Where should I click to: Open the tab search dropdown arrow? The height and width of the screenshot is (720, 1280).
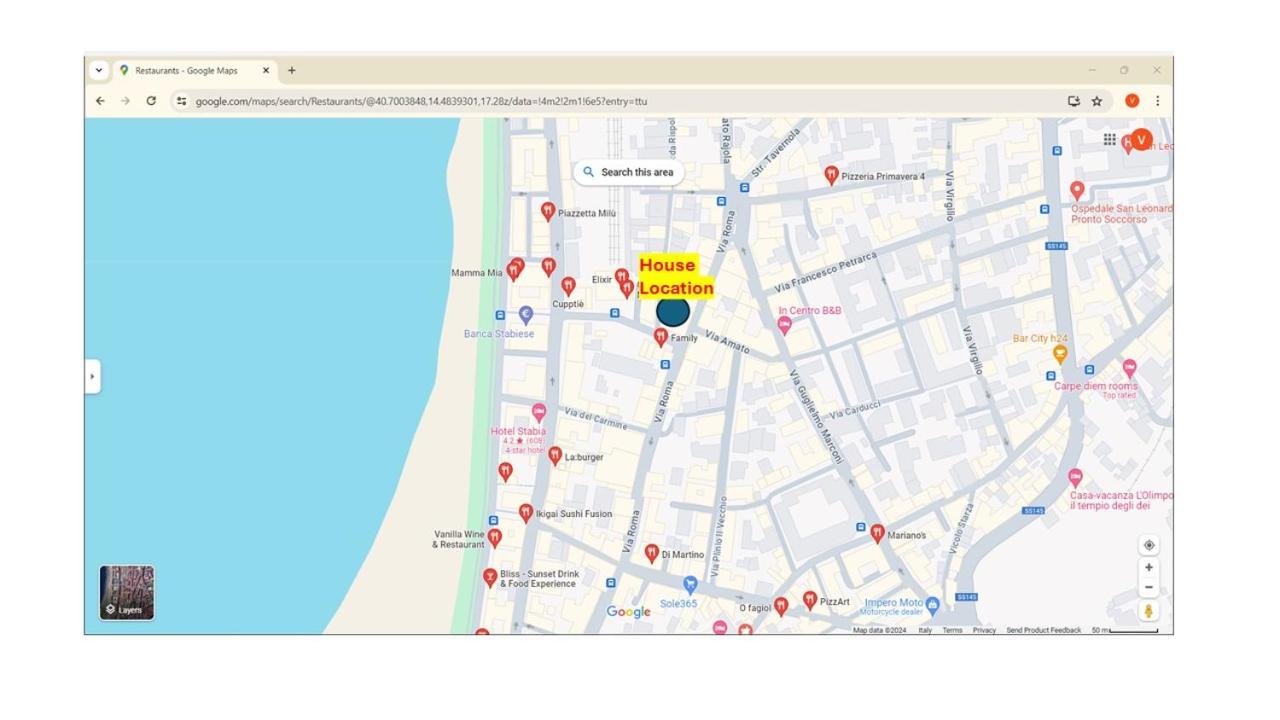98,71
